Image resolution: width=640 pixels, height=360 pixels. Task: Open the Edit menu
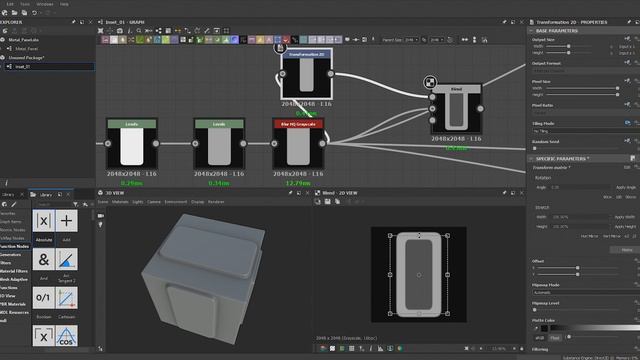(10, 4)
